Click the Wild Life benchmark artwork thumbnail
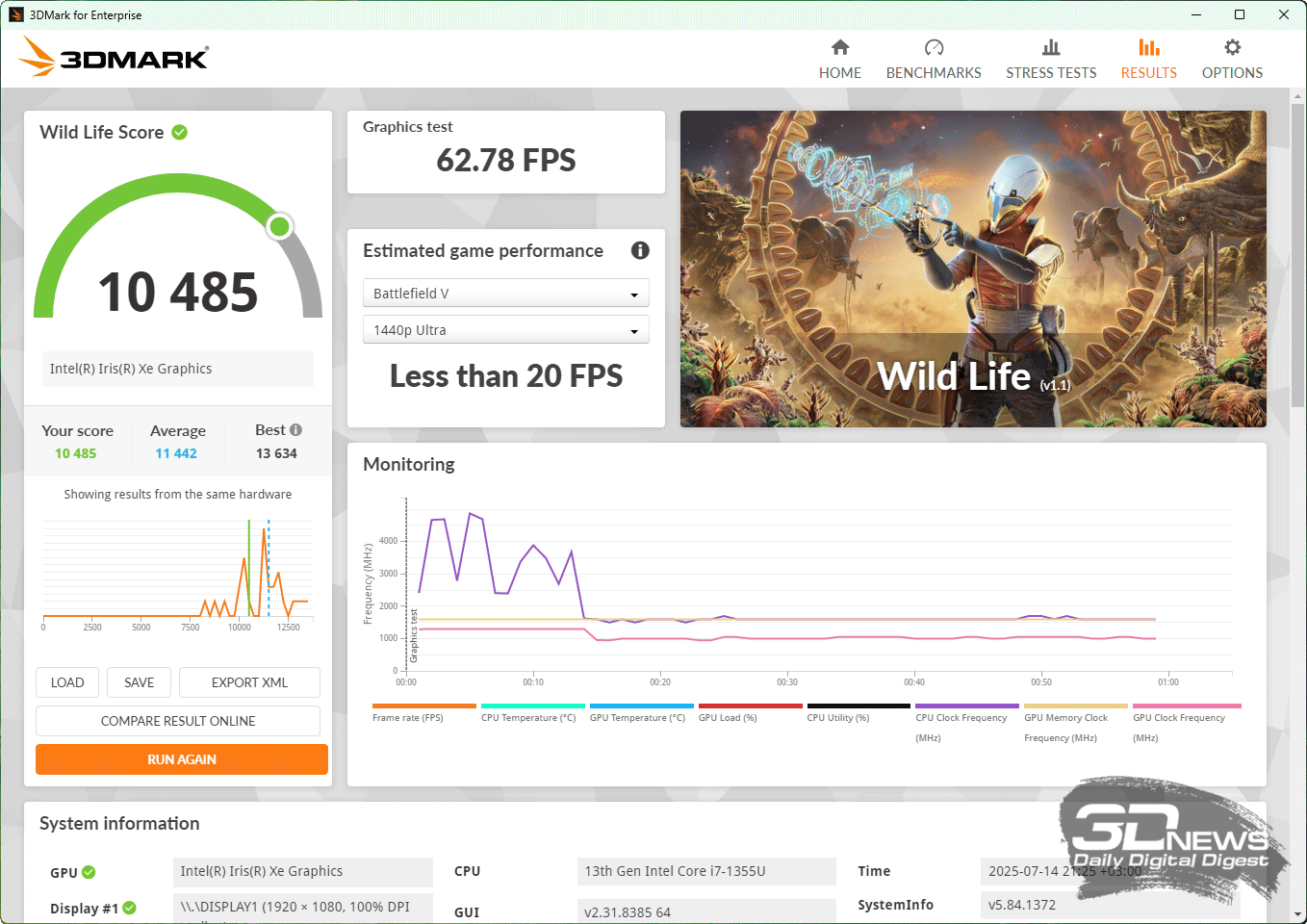The height and width of the screenshot is (924, 1307). [973, 269]
